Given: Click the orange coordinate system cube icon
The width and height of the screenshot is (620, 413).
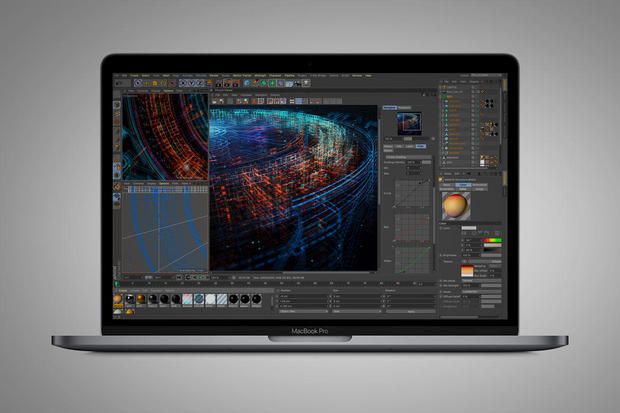Looking at the screenshot, I should pos(209,83).
